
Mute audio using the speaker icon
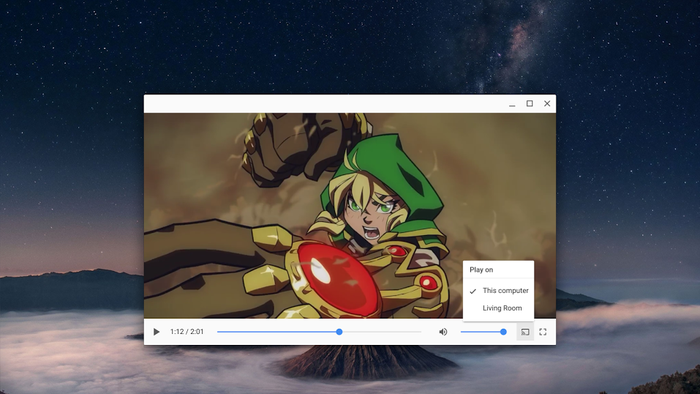pos(443,332)
